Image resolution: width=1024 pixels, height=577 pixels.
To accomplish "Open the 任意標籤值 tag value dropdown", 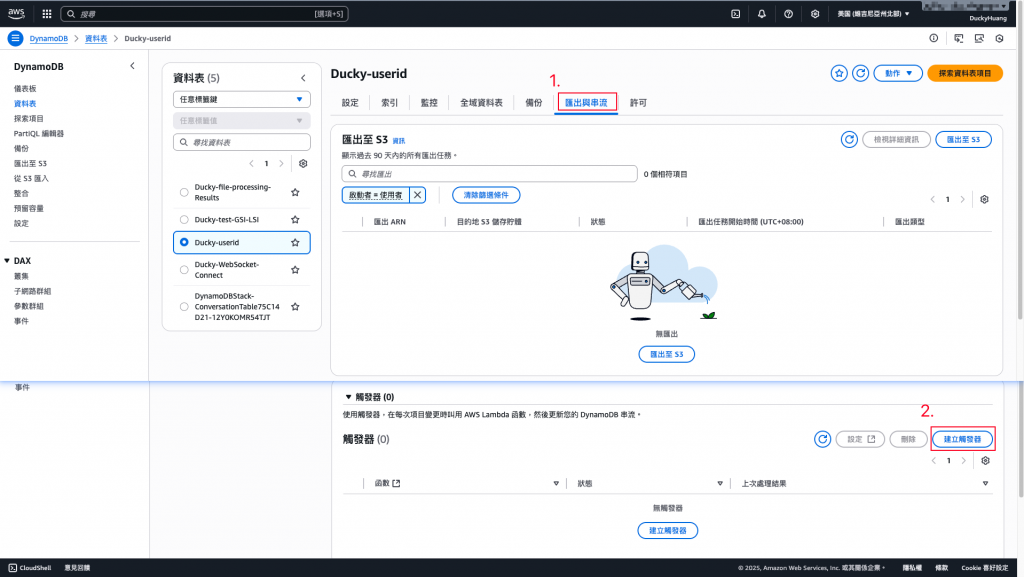I will [242, 120].
